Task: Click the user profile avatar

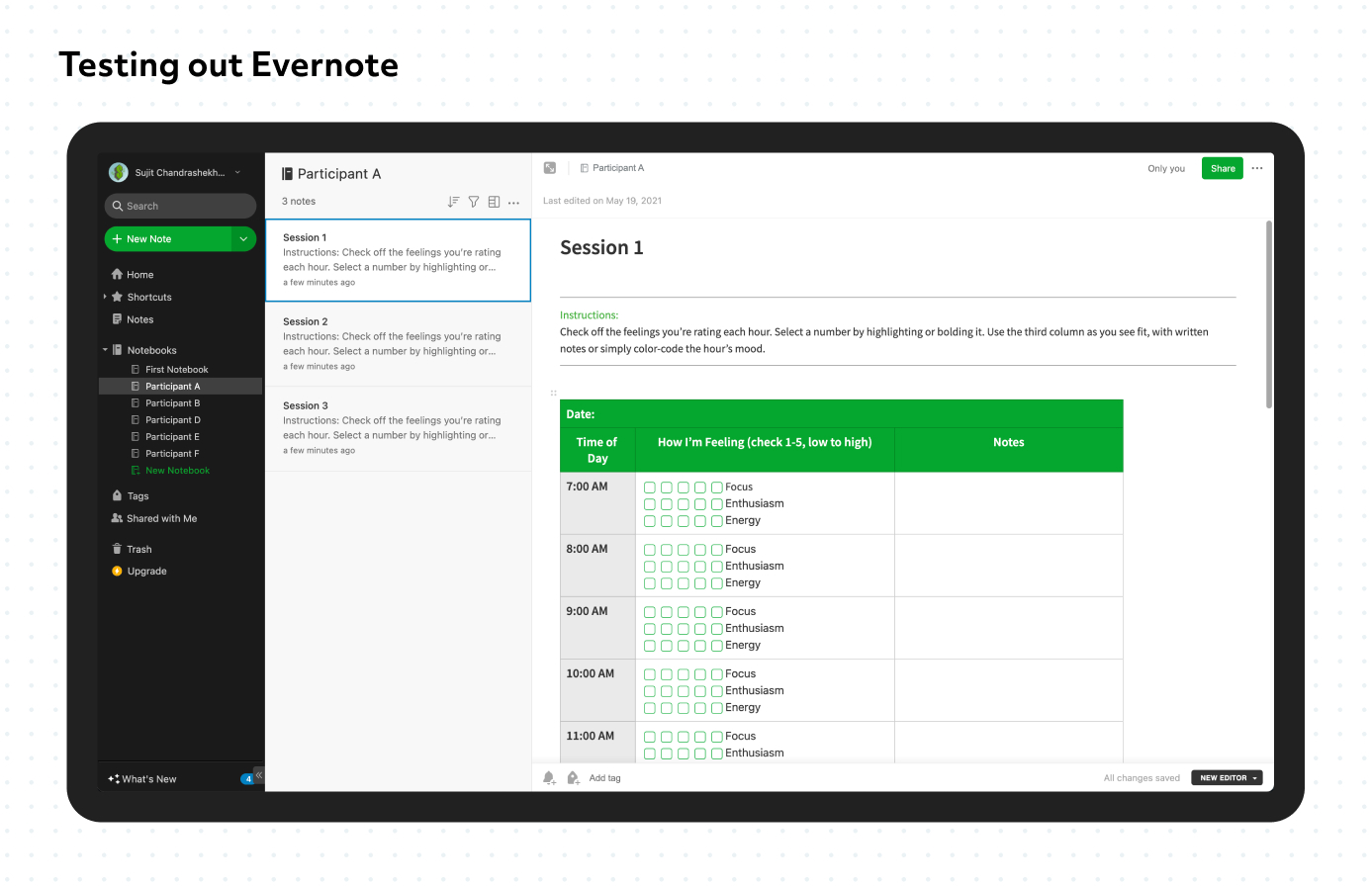Action: [119, 173]
